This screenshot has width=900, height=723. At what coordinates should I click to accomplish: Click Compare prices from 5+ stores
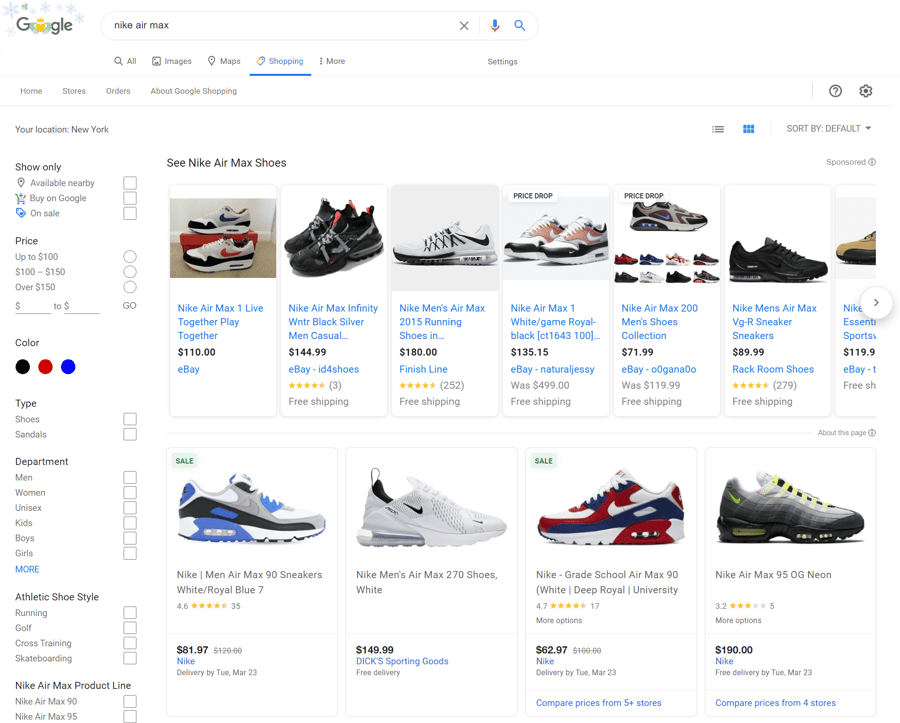pyautogui.click(x=599, y=703)
